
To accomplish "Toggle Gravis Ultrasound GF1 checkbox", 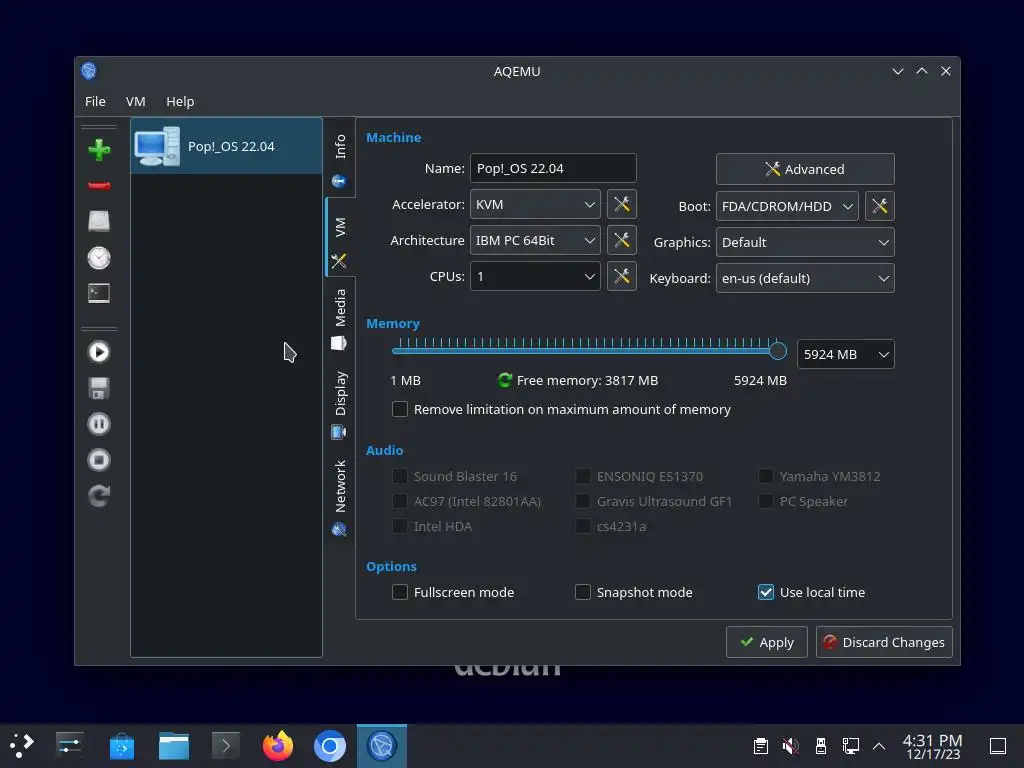I will (x=583, y=502).
